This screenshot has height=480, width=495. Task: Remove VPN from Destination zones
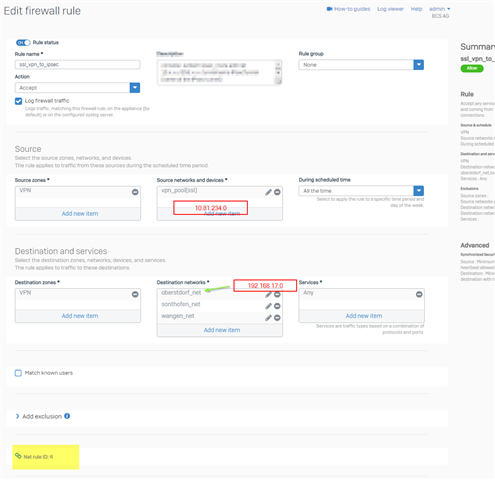click(135, 294)
